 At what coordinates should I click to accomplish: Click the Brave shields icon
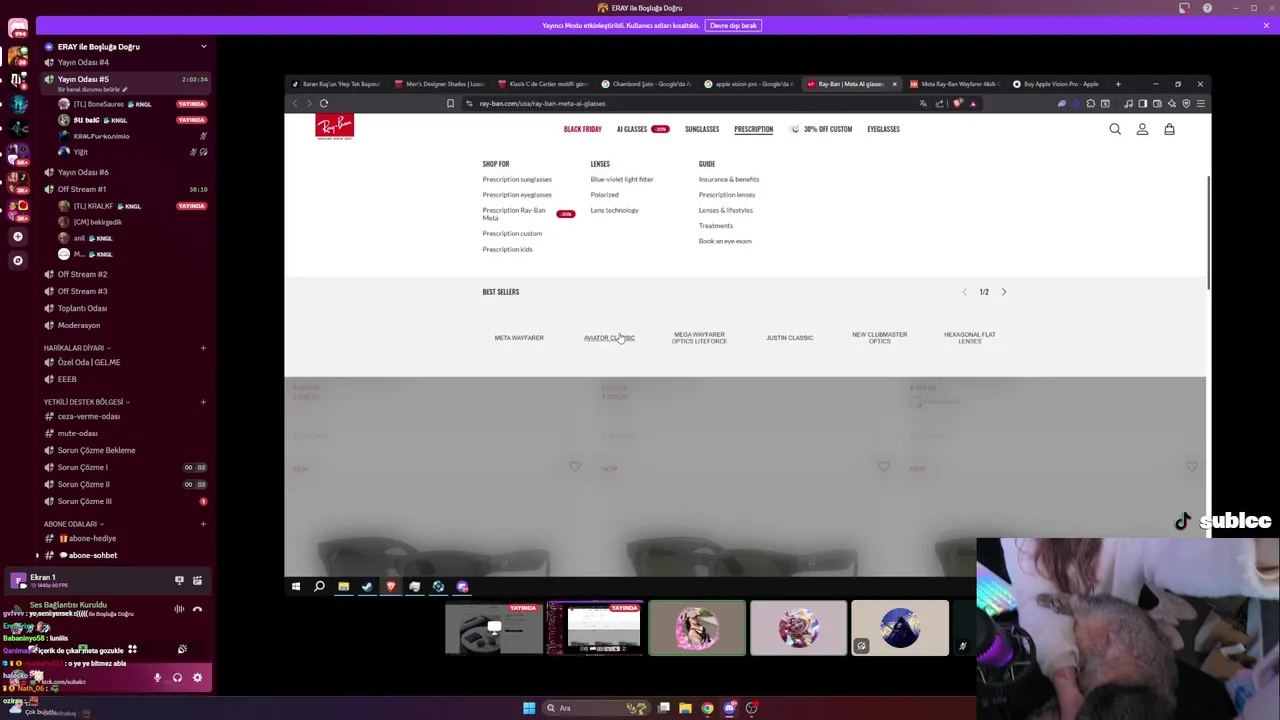[958, 103]
